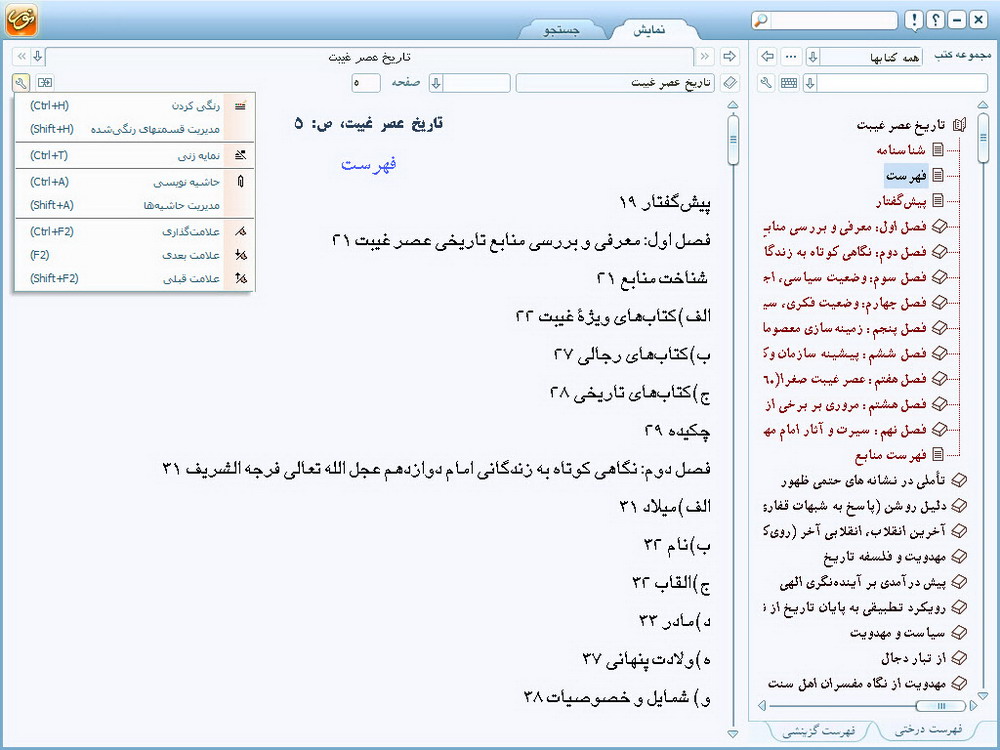The width and height of the screenshot is (1000, 750).
Task: Click the down arrow left of همه کتابها
Action: tap(812, 57)
